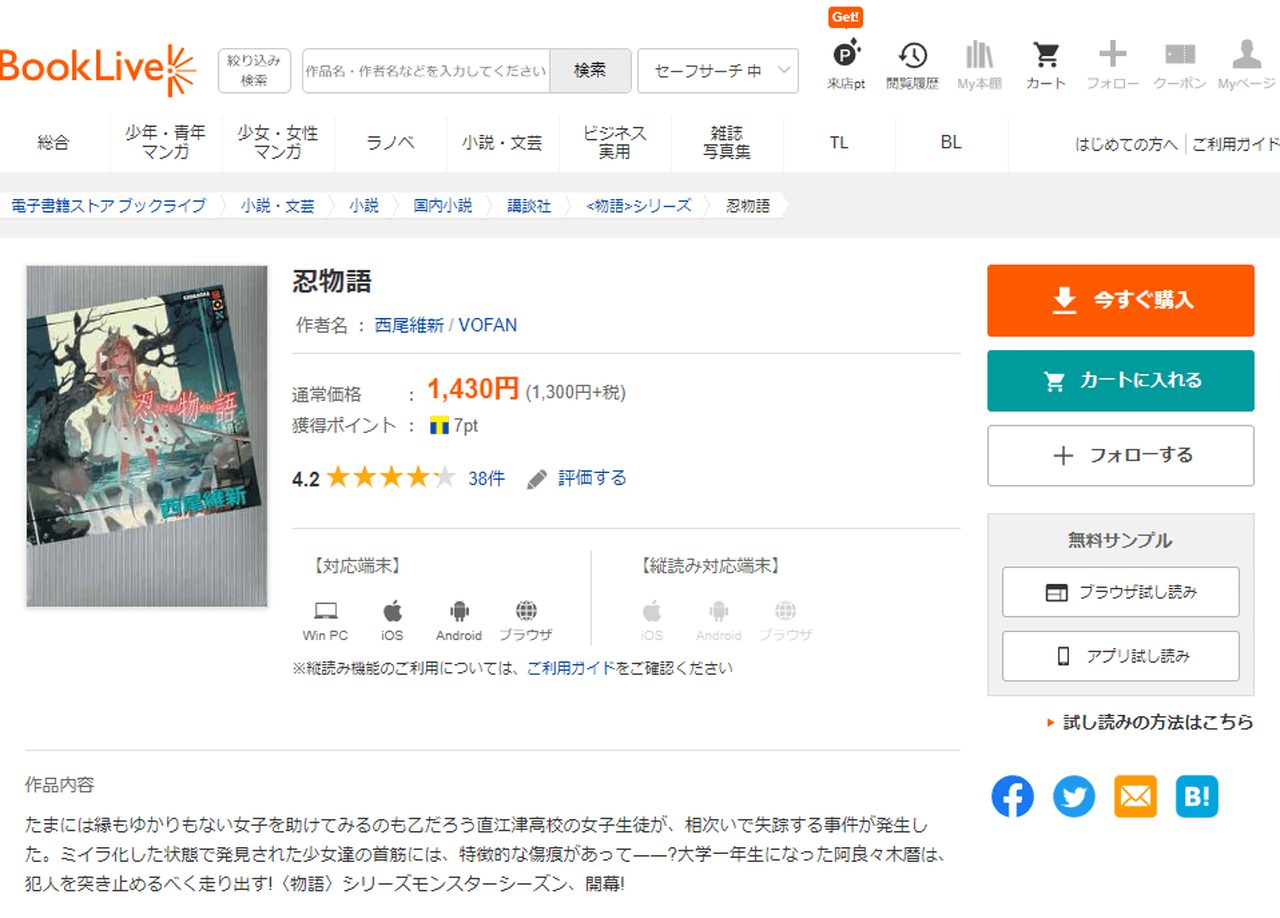Screen dimensions: 1280x918
Task: Open the cart icon in header
Action: click(1045, 64)
